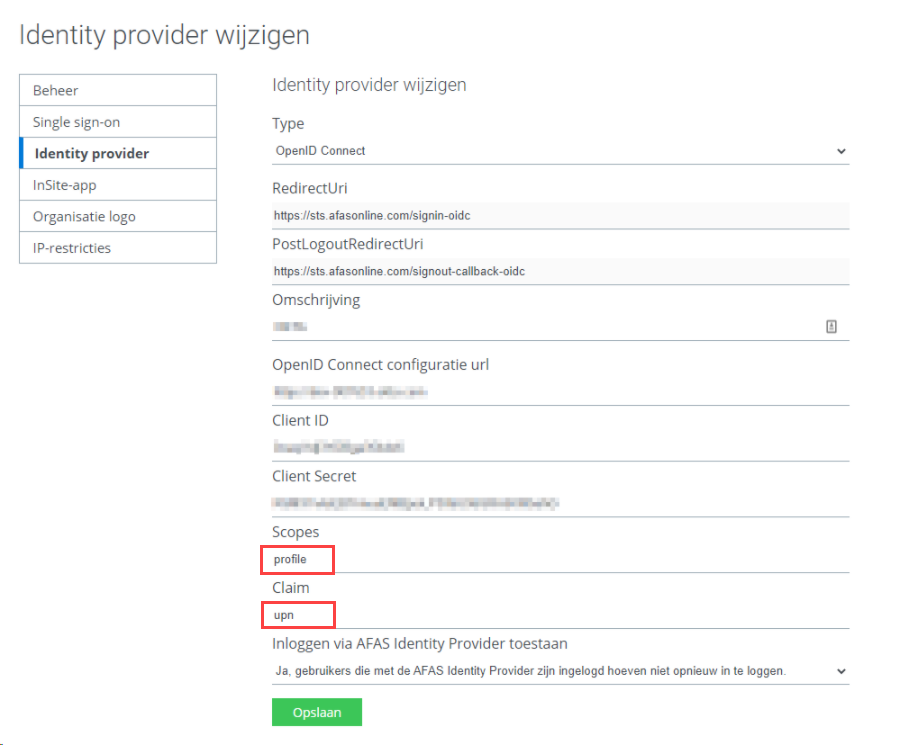The width and height of the screenshot is (918, 745).
Task: Edit the Scopes field containing profile
Action: click(560, 559)
